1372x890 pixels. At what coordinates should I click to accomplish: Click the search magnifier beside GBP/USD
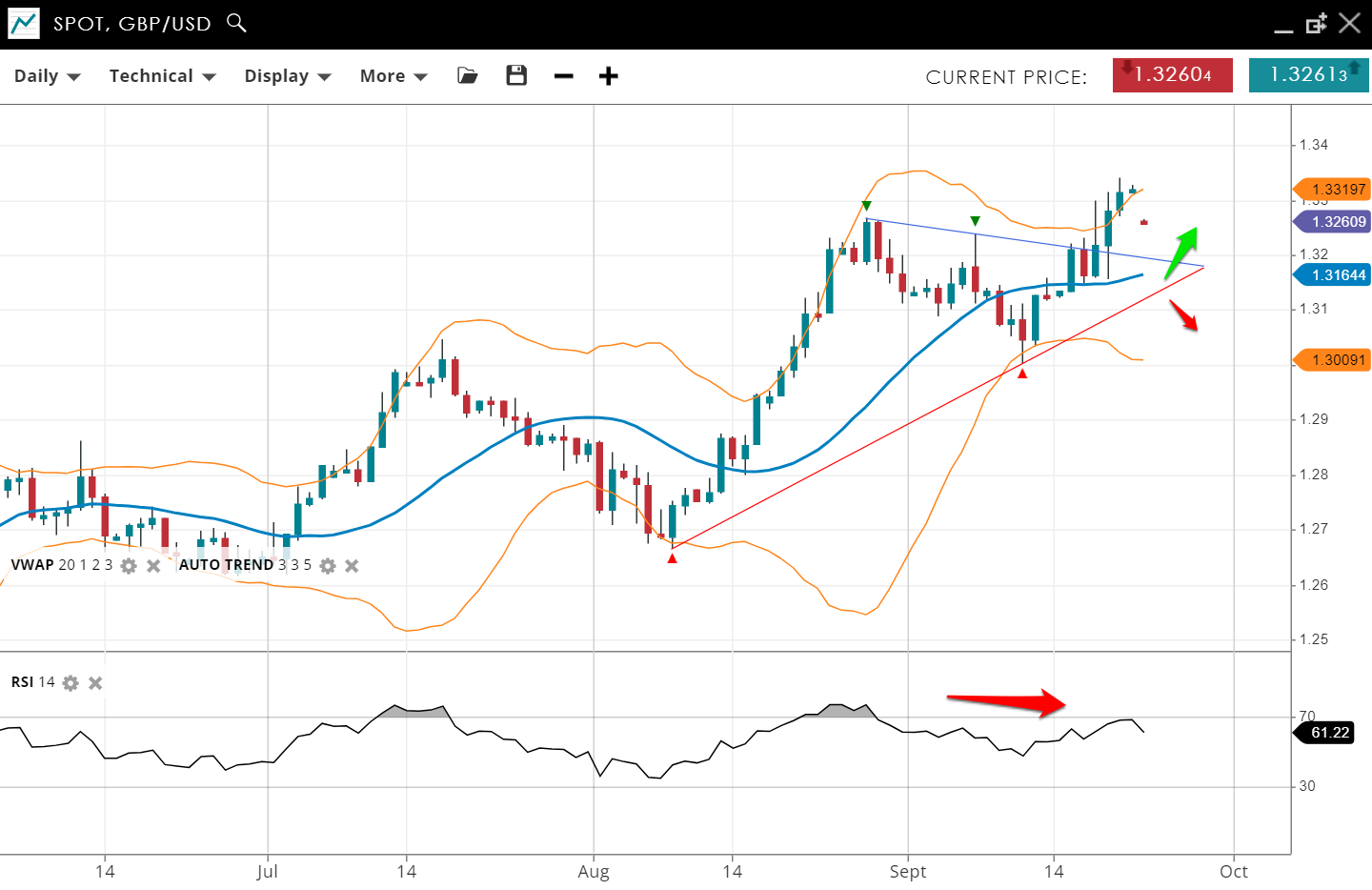coord(236,23)
